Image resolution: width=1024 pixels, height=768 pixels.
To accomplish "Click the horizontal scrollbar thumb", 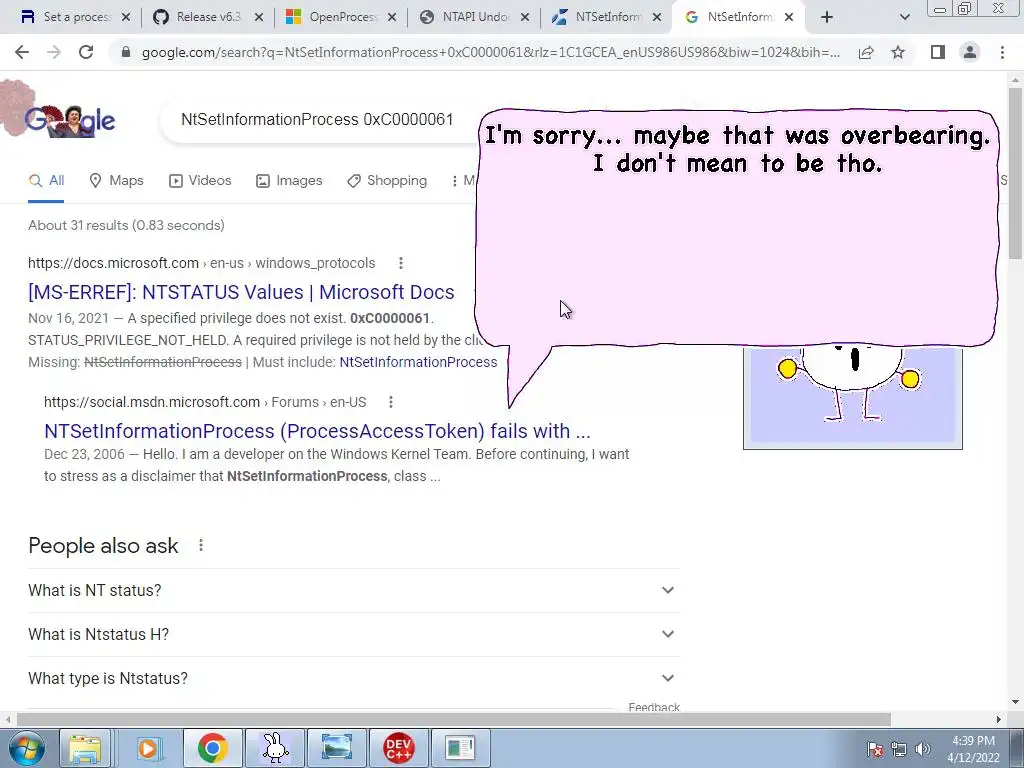I will click(454, 719).
